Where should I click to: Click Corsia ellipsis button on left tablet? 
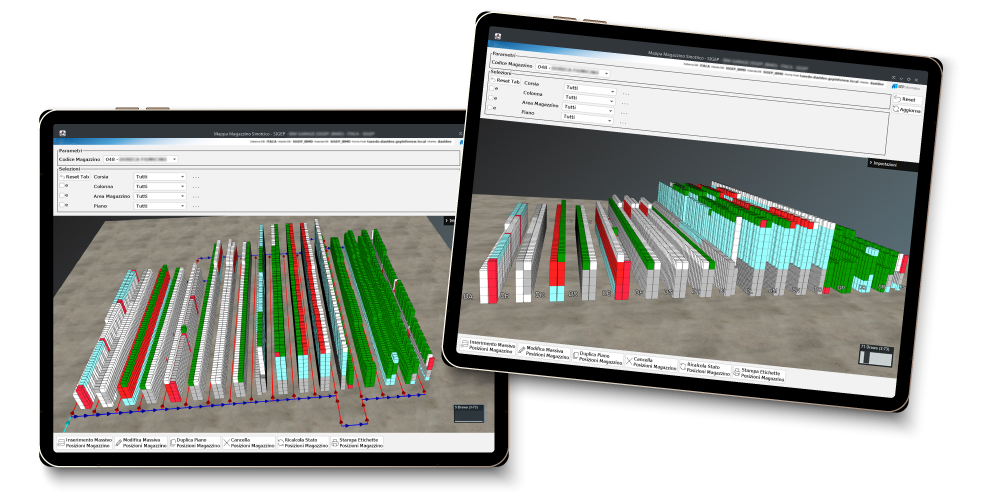tap(197, 176)
